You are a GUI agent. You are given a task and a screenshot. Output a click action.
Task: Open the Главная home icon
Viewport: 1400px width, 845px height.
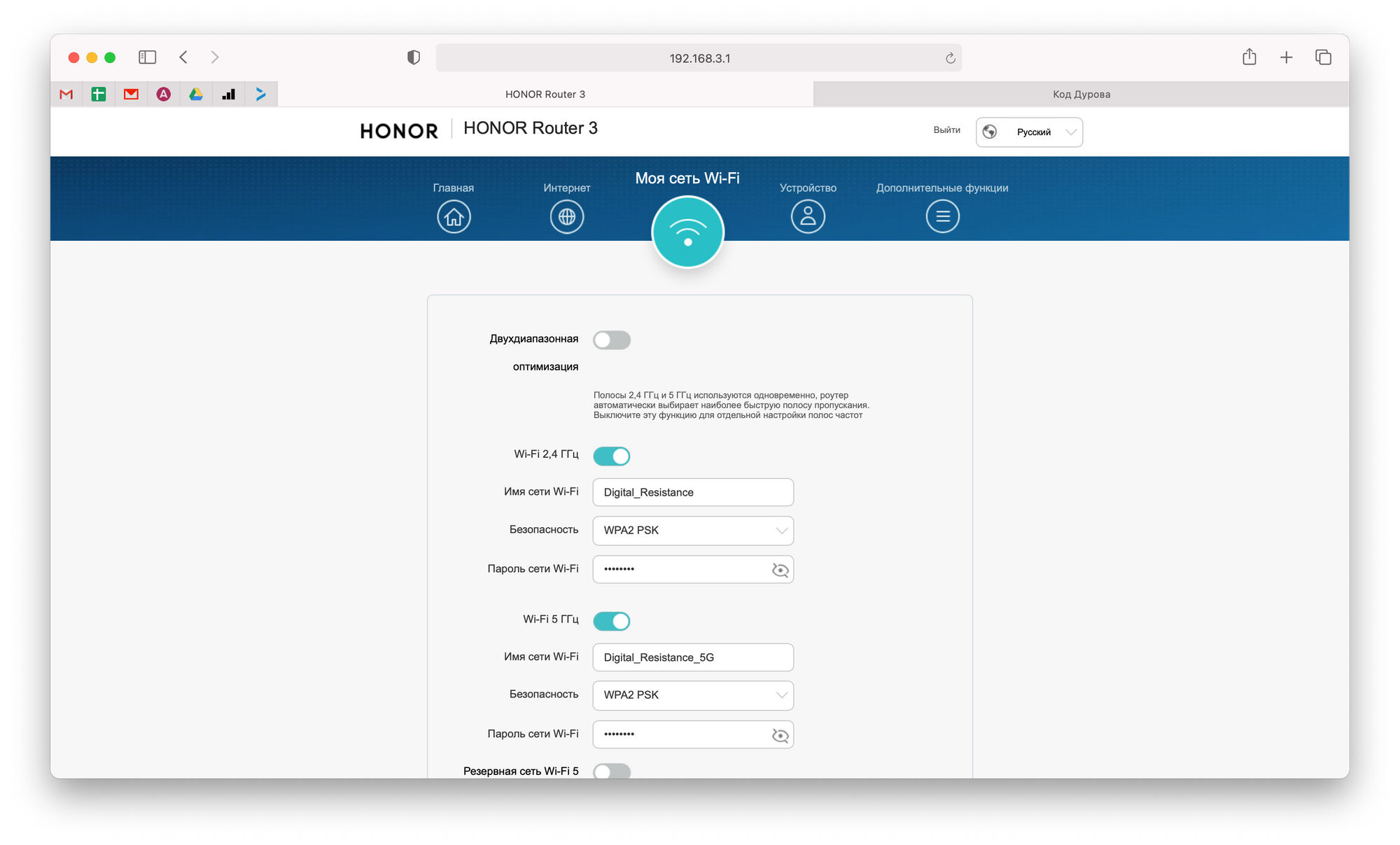pyautogui.click(x=454, y=216)
